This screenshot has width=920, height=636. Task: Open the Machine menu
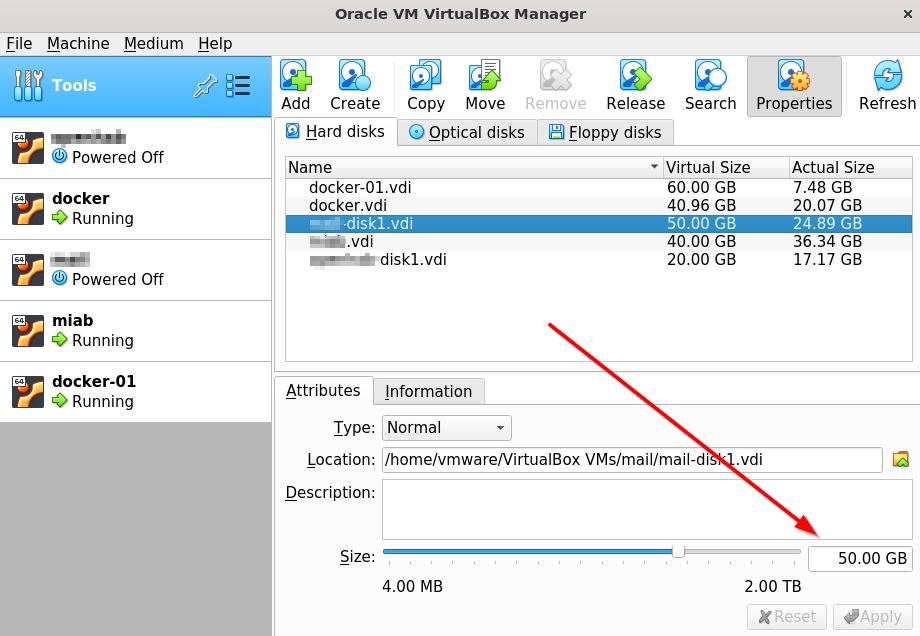(78, 43)
